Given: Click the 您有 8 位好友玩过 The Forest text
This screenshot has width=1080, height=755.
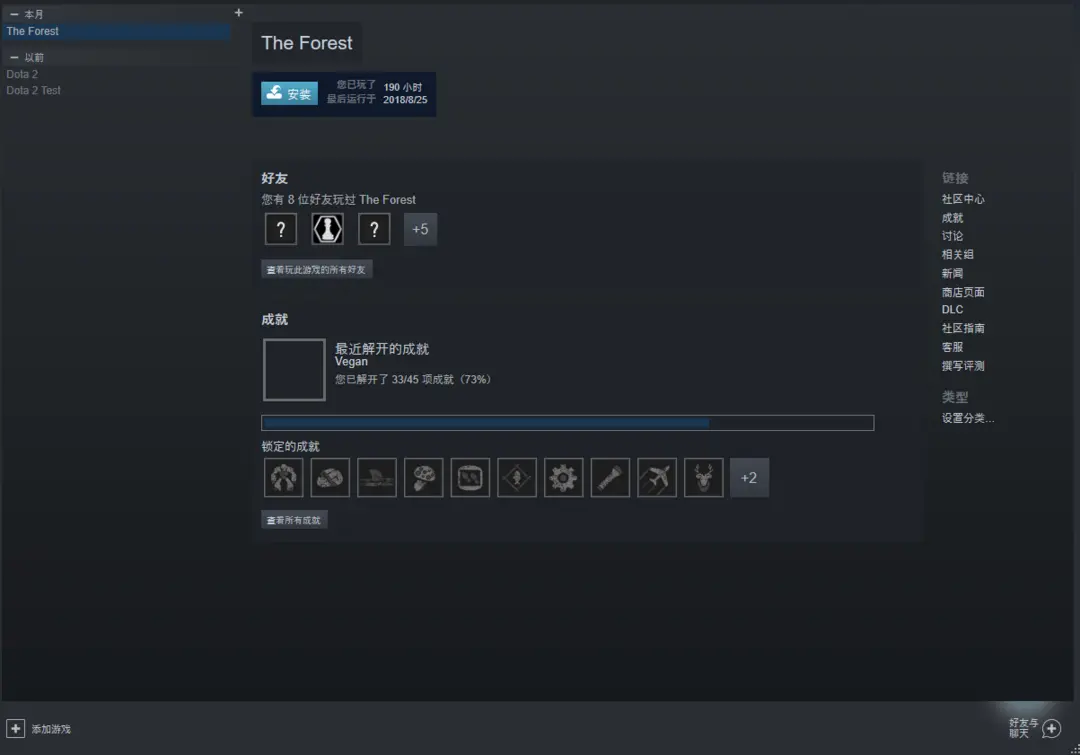Looking at the screenshot, I should pyautogui.click(x=338, y=200).
